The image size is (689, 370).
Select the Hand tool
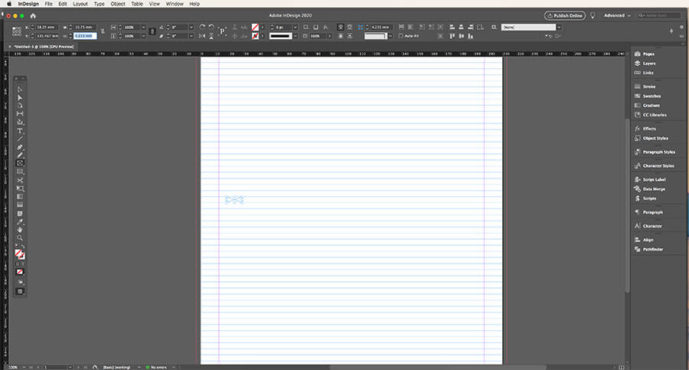tap(20, 230)
